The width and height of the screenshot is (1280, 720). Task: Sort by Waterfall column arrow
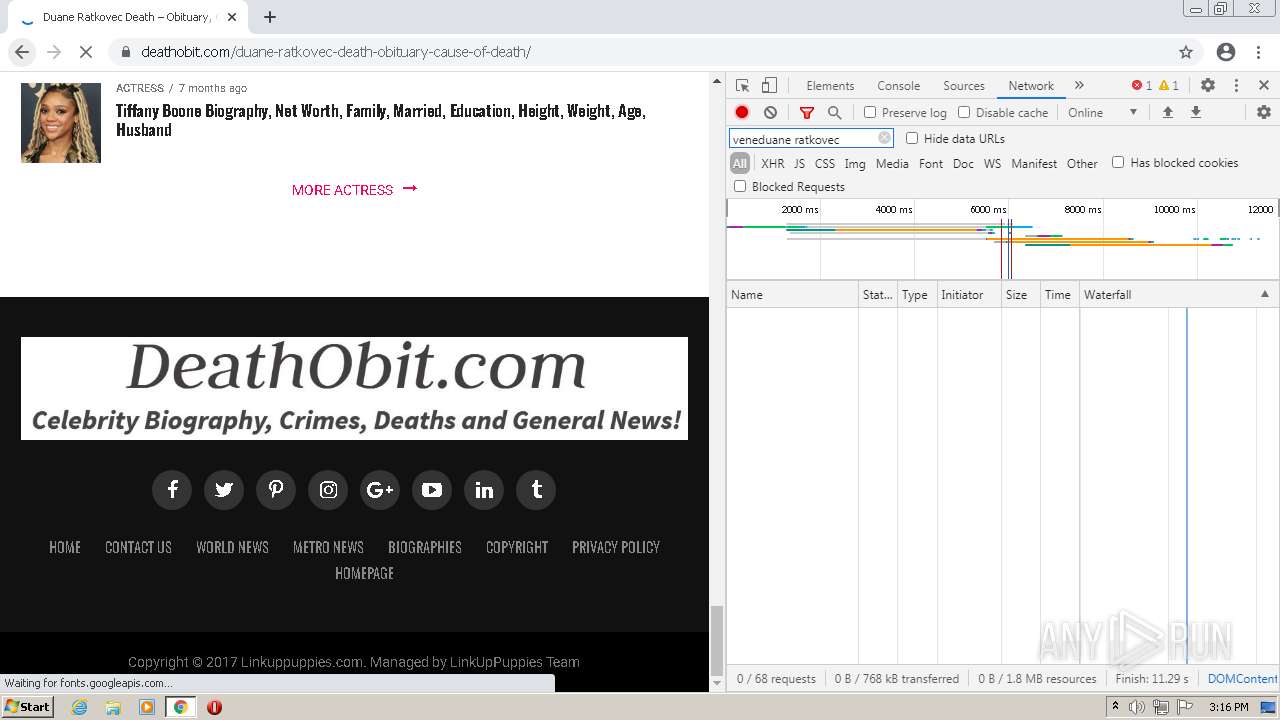click(x=1264, y=295)
